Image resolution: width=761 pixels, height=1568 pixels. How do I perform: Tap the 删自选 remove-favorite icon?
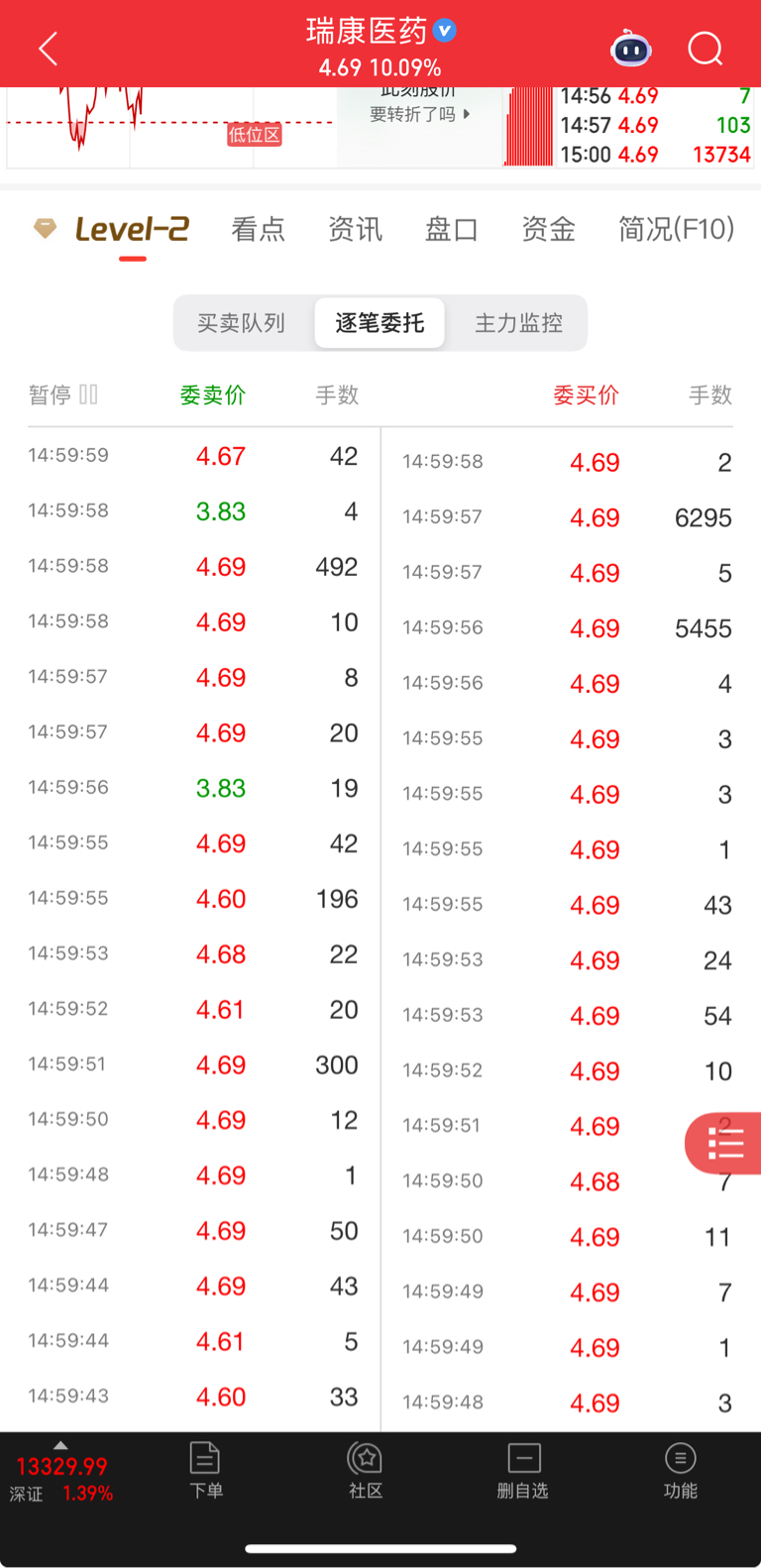coord(523,1470)
